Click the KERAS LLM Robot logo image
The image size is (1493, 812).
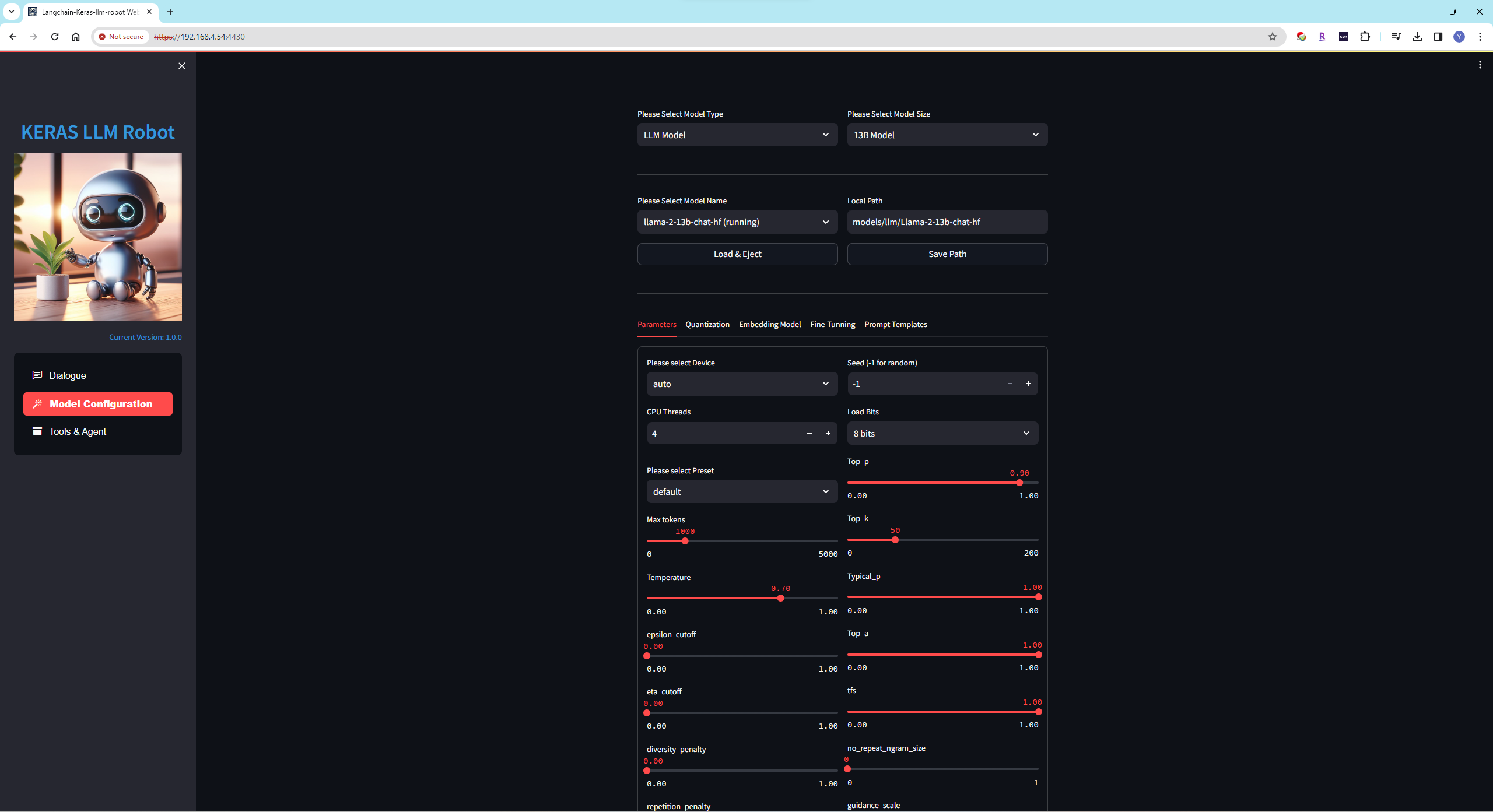(x=98, y=237)
